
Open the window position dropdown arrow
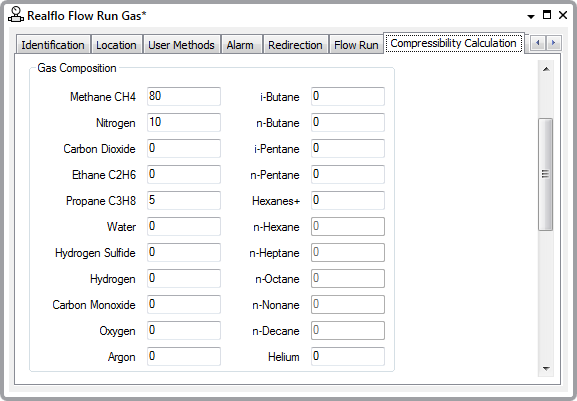point(531,16)
